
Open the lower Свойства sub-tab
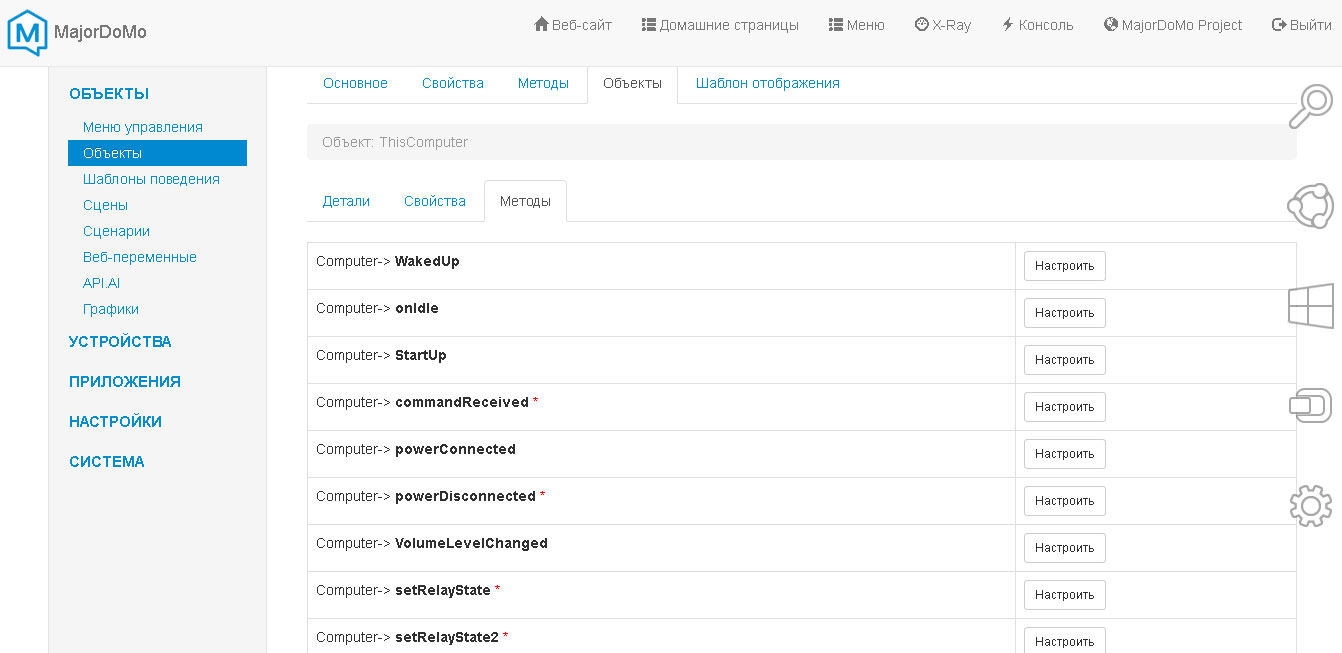pos(435,201)
